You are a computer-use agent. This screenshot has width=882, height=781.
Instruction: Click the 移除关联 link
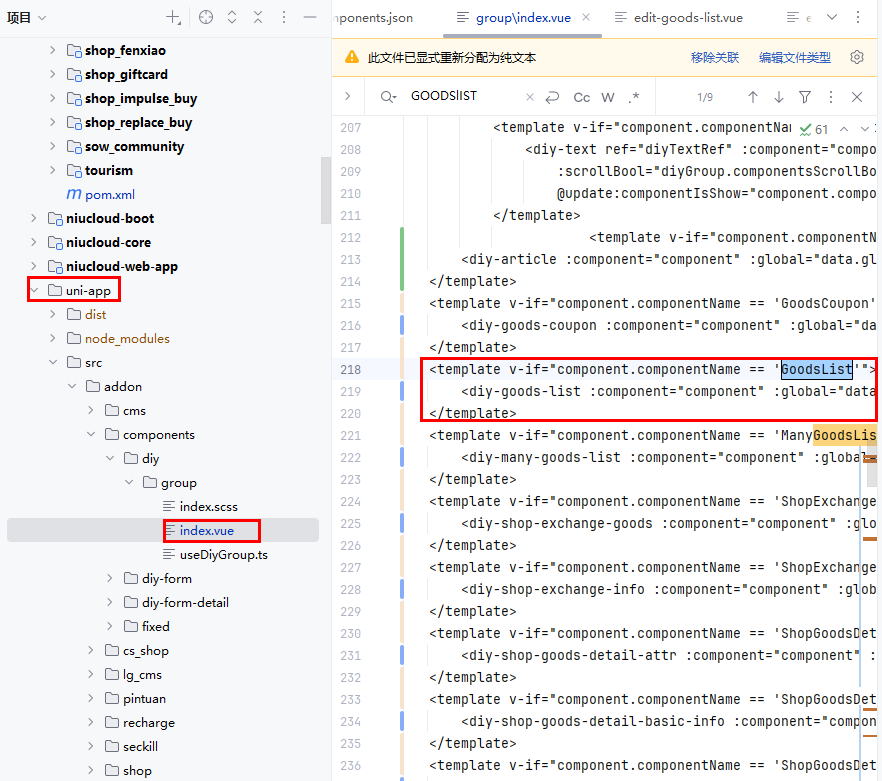[x=714, y=58]
